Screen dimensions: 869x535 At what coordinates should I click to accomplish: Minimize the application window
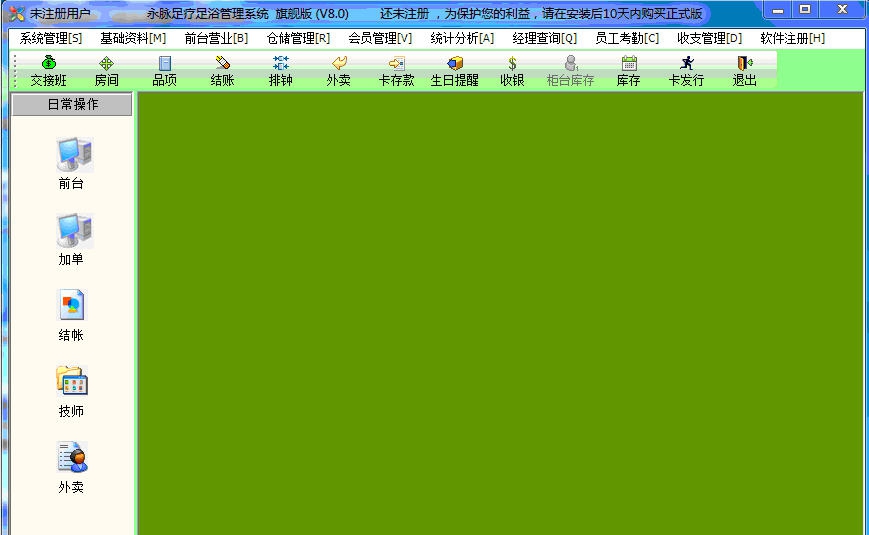[x=778, y=10]
